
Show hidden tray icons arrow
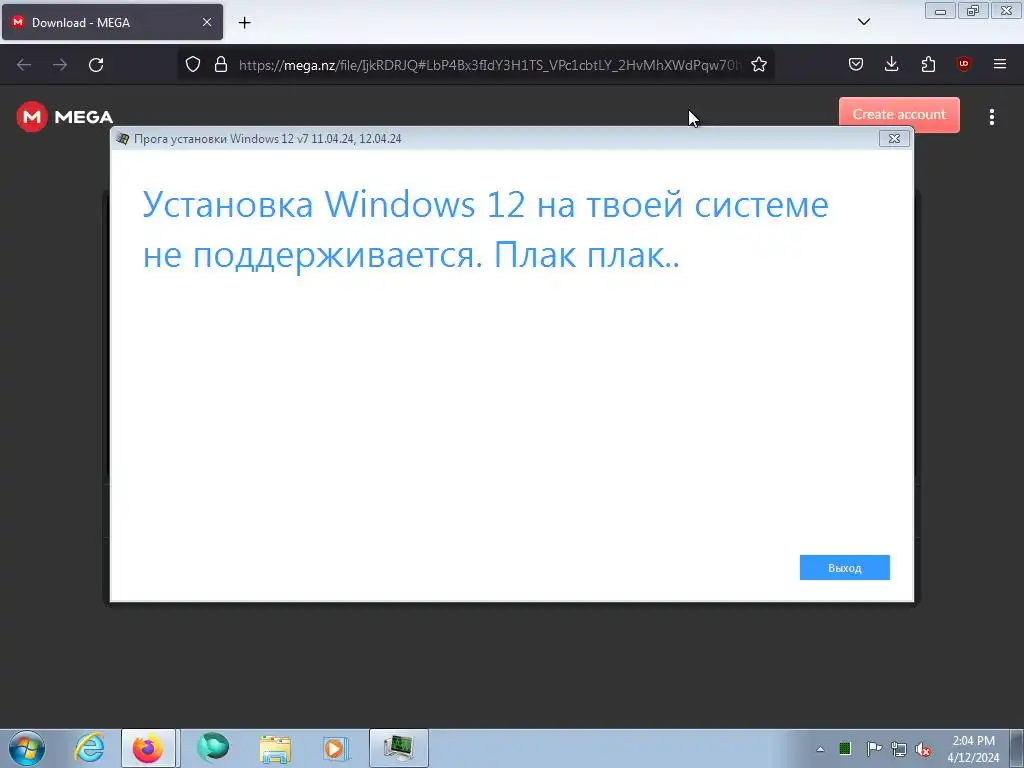tap(820, 749)
